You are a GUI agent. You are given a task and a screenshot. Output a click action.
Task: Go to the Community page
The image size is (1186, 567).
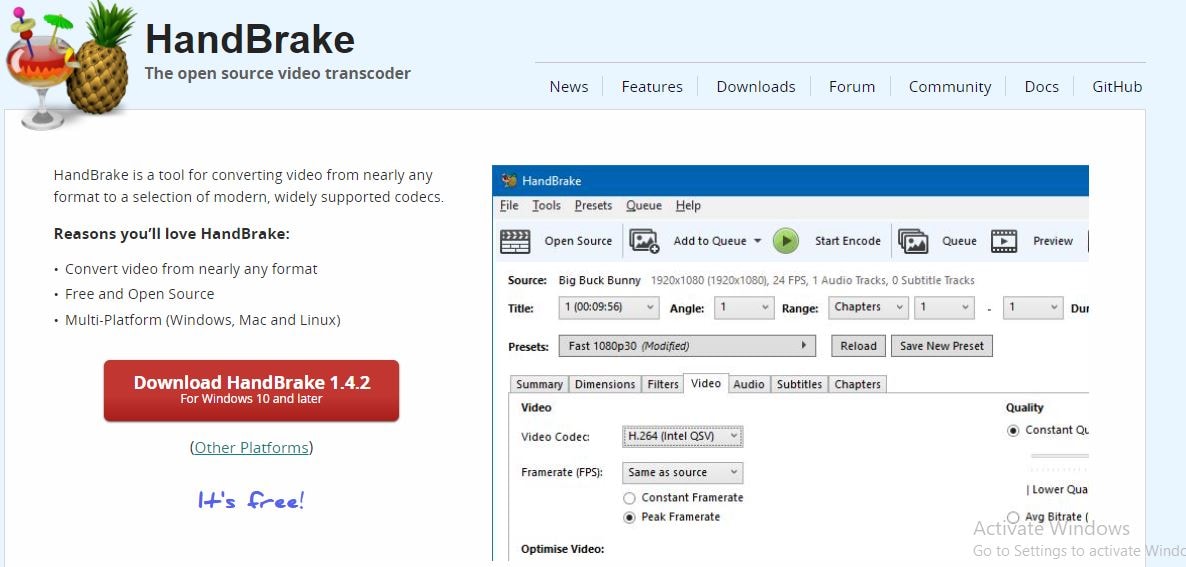(x=950, y=87)
